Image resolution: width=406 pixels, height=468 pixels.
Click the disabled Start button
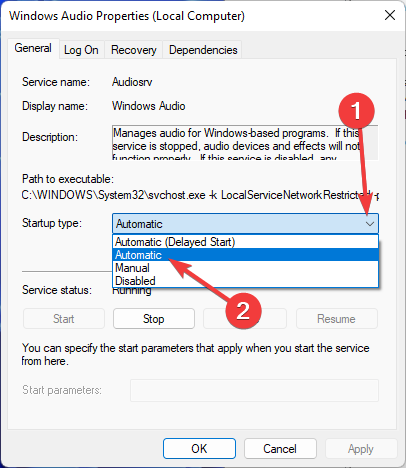click(x=64, y=319)
